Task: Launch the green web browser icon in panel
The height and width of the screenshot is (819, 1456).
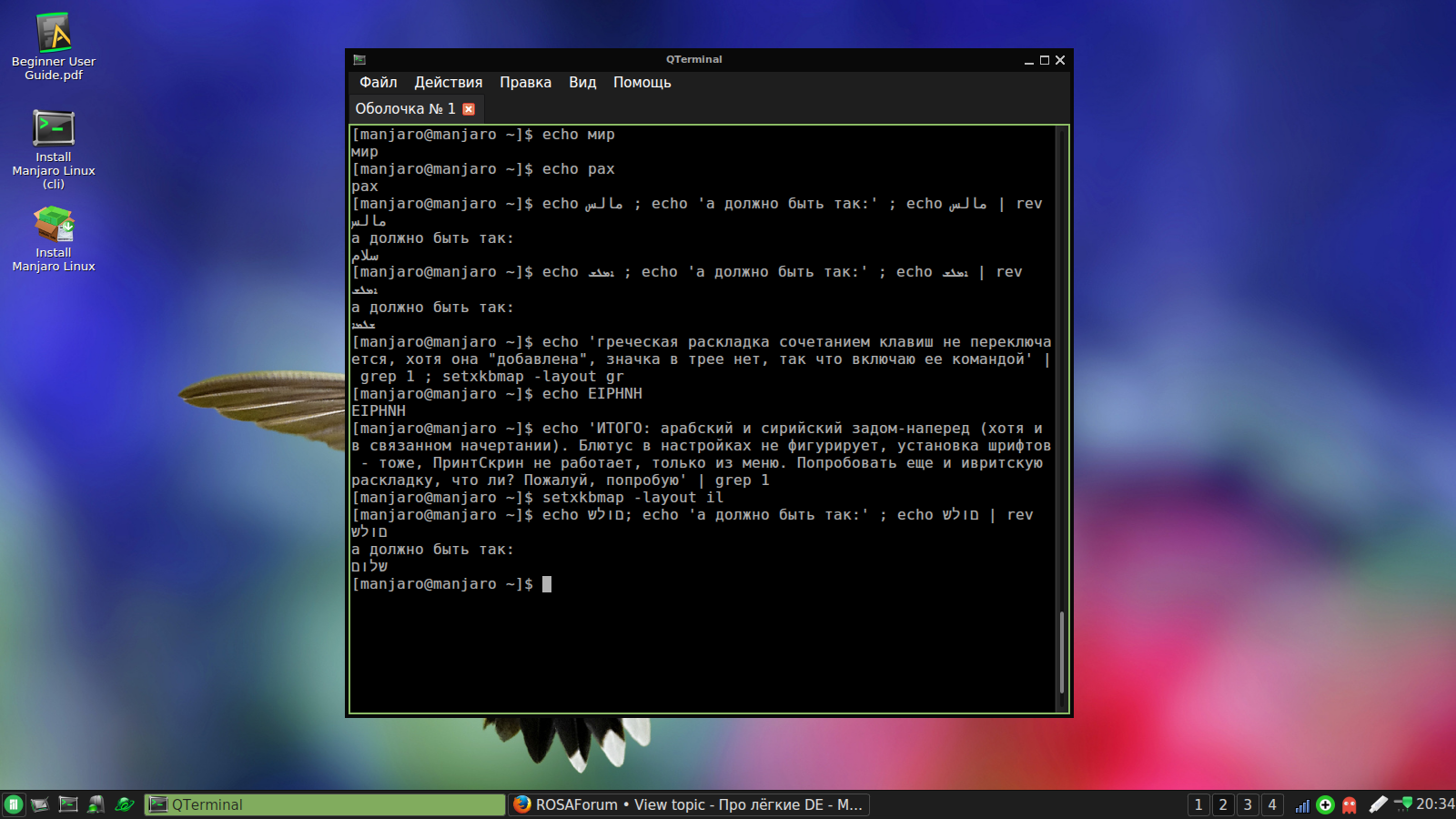Action: (124, 804)
